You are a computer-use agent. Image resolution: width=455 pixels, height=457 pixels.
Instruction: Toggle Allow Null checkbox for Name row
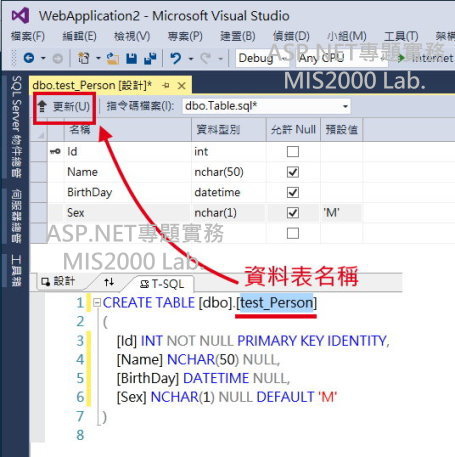coord(293,172)
